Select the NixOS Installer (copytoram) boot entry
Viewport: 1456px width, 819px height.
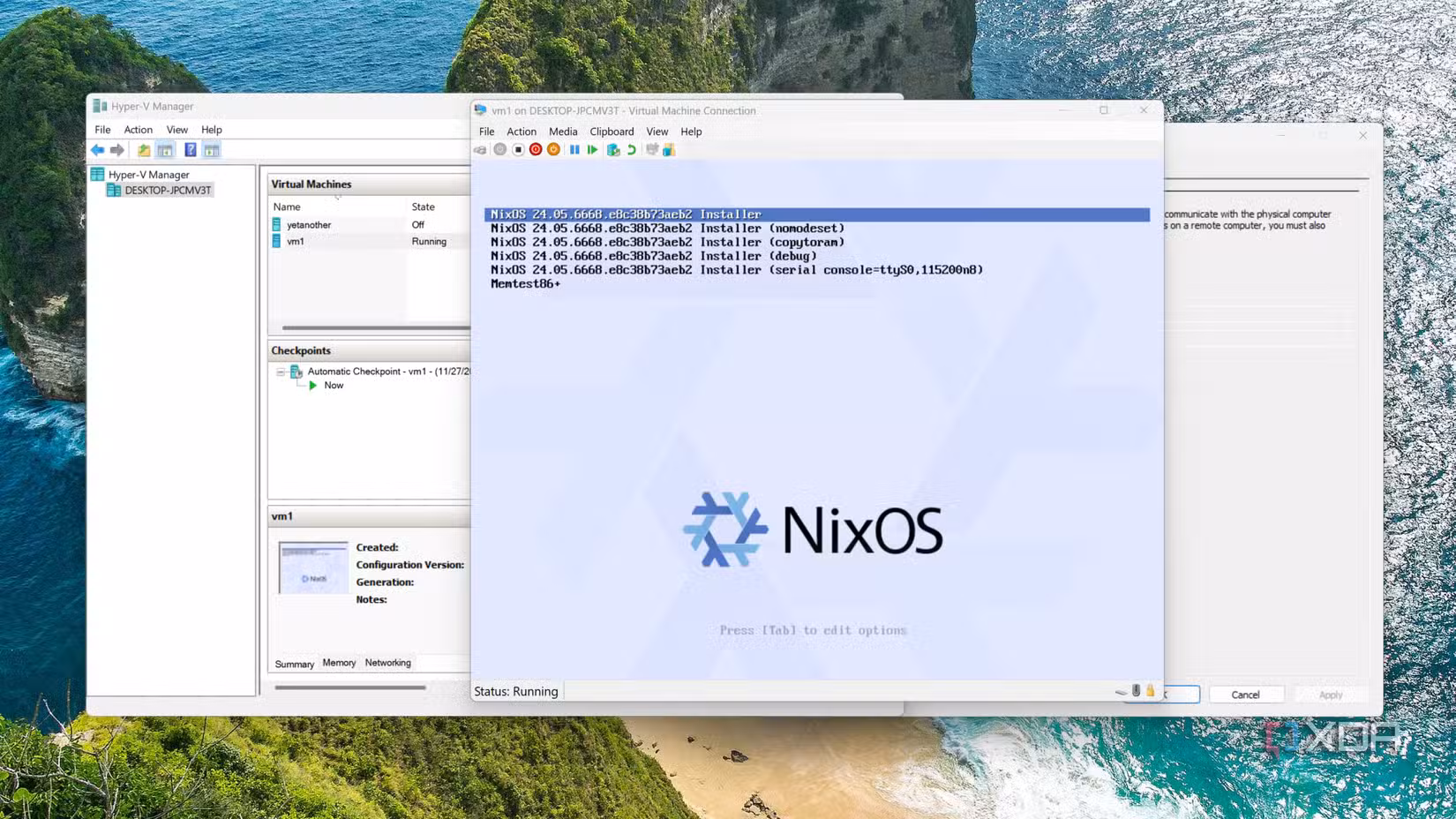667,242
